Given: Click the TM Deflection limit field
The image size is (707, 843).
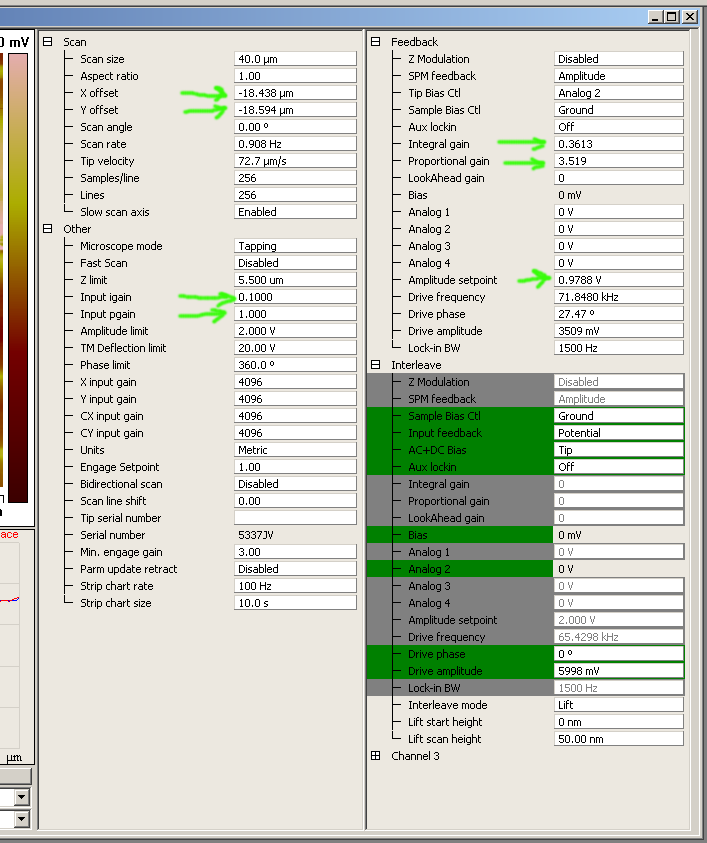Looking at the screenshot, I should [295, 348].
